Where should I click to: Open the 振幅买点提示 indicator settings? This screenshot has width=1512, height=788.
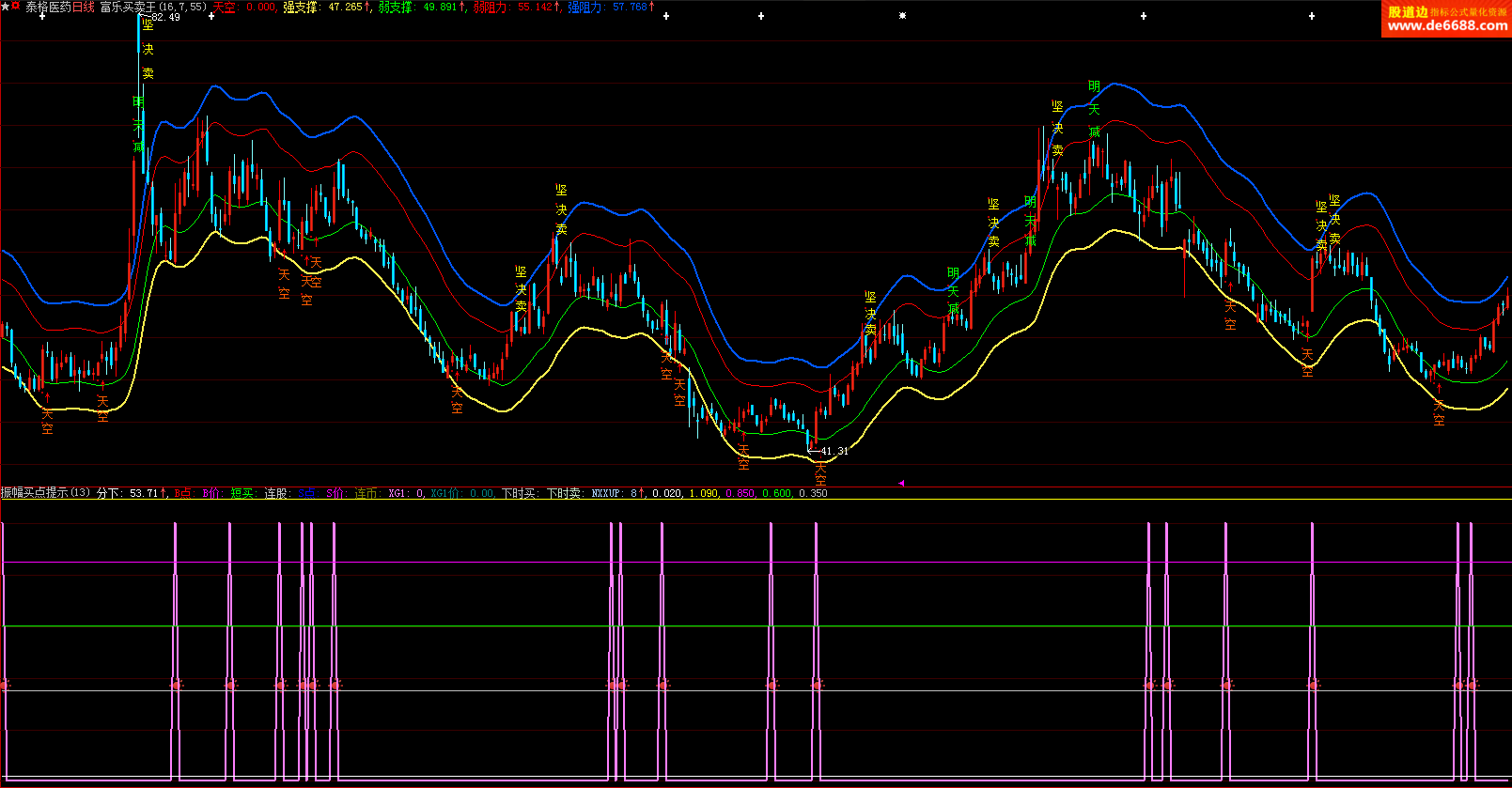(x=34, y=493)
